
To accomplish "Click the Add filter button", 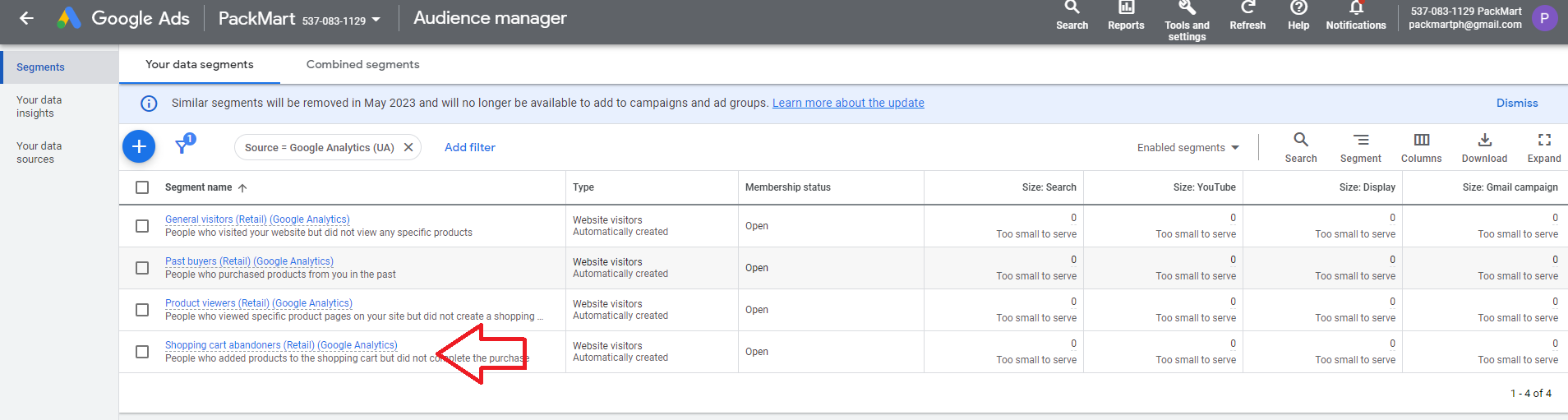I will pos(470,147).
